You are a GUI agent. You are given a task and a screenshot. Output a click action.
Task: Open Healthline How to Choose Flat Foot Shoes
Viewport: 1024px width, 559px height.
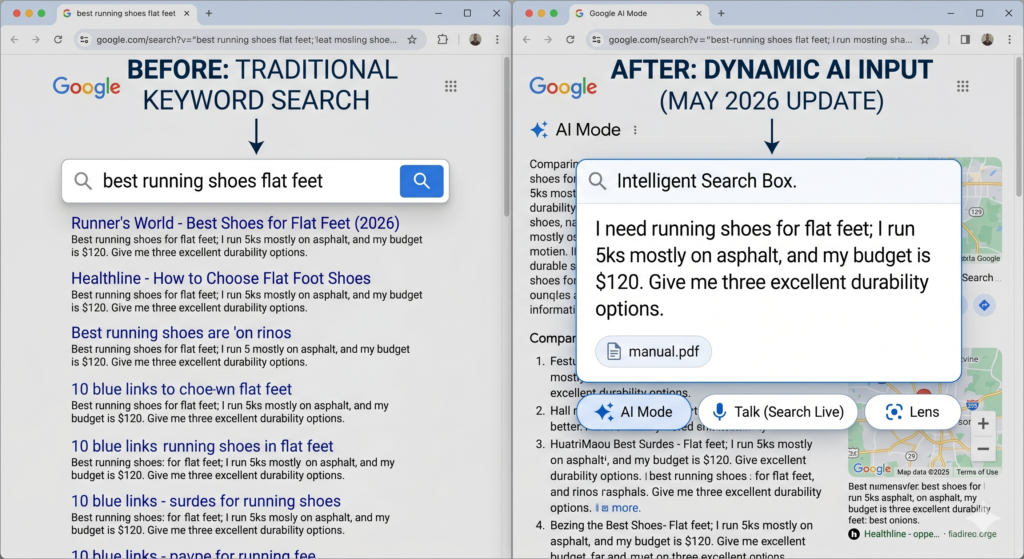(x=221, y=278)
